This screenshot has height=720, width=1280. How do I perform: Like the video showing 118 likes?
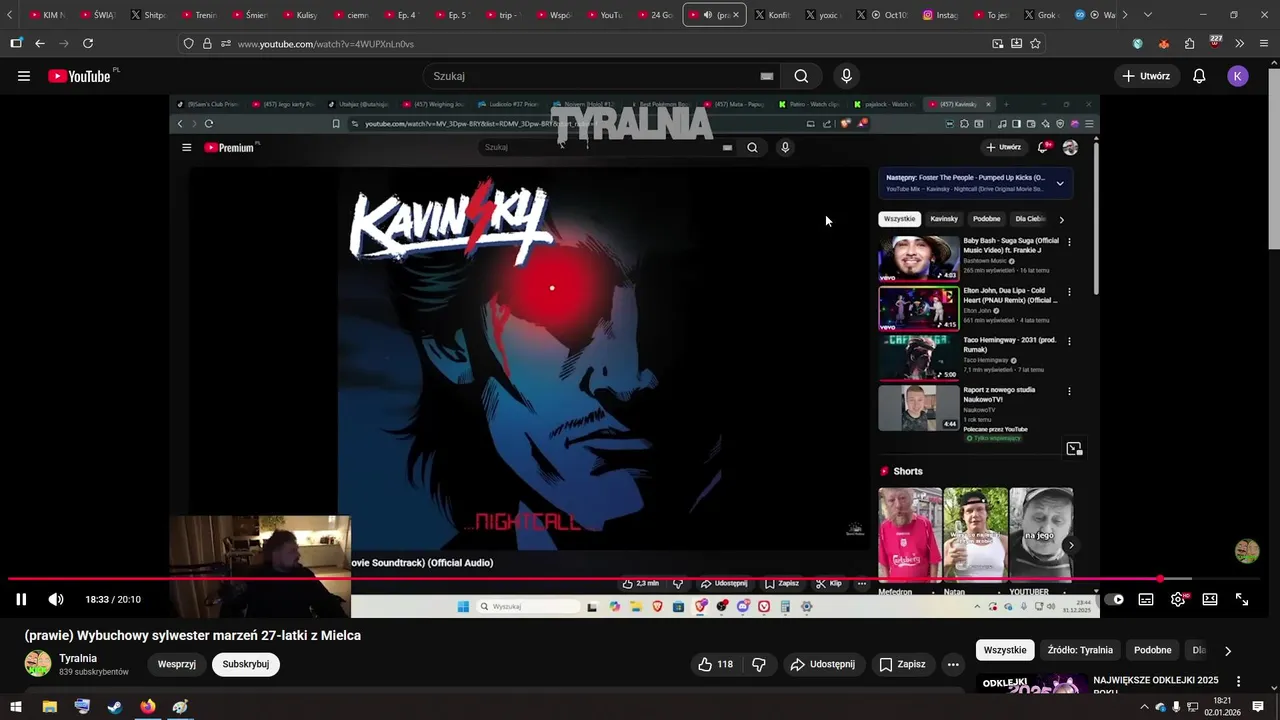[716, 664]
